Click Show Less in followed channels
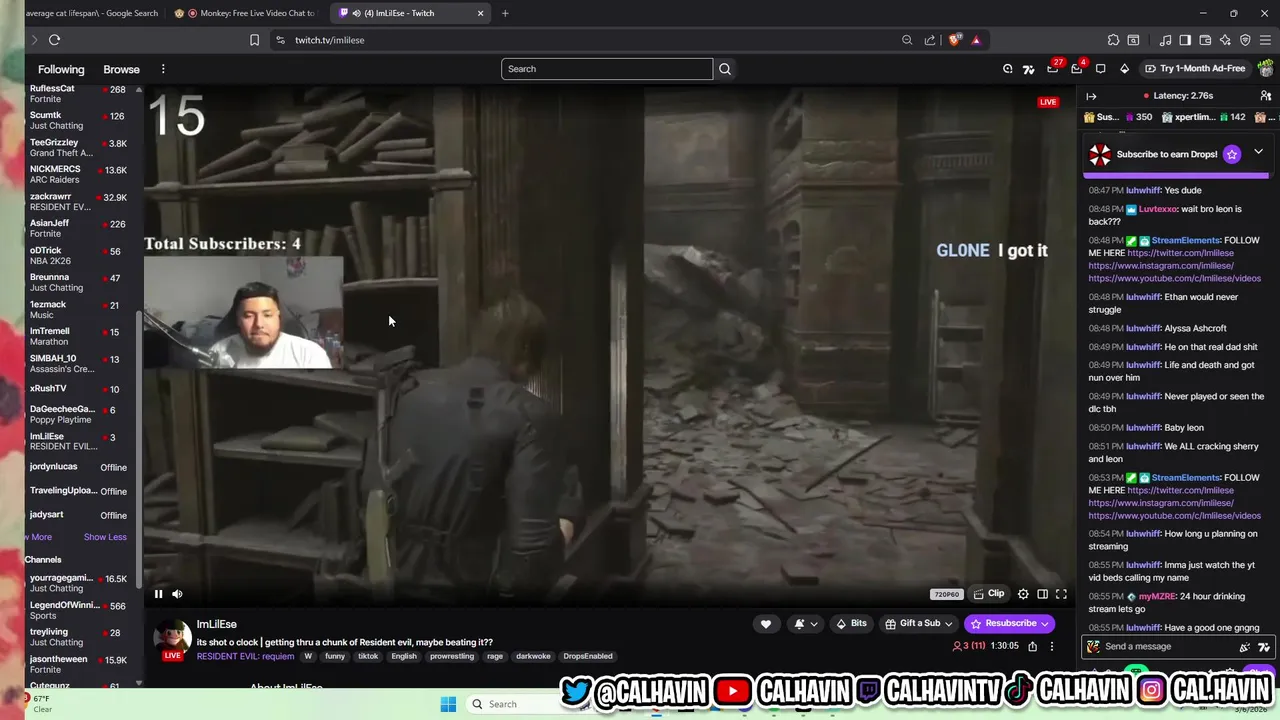1280x720 pixels. coord(105,537)
